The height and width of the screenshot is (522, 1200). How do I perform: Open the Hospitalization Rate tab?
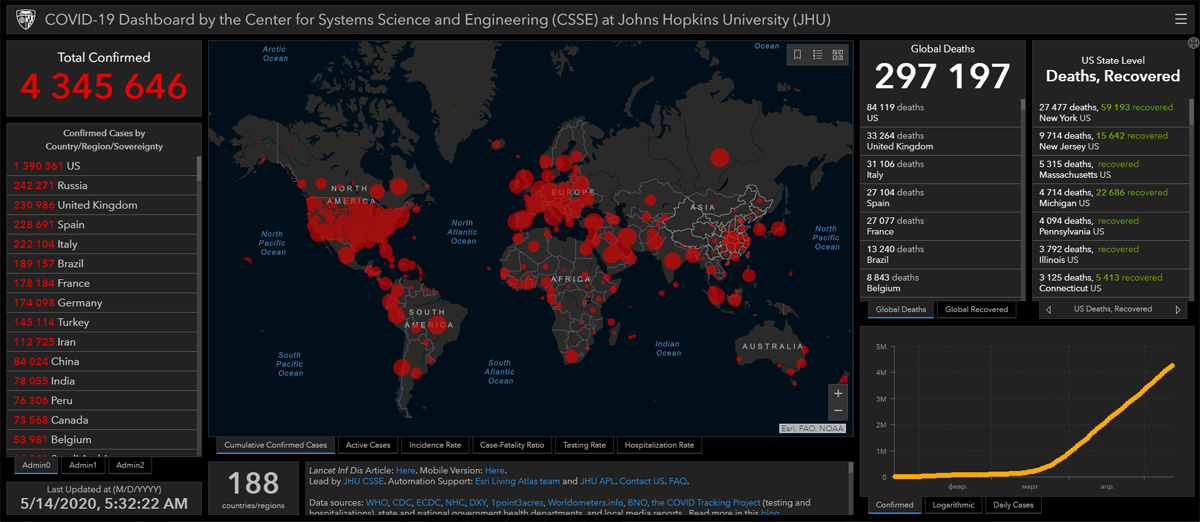point(659,445)
